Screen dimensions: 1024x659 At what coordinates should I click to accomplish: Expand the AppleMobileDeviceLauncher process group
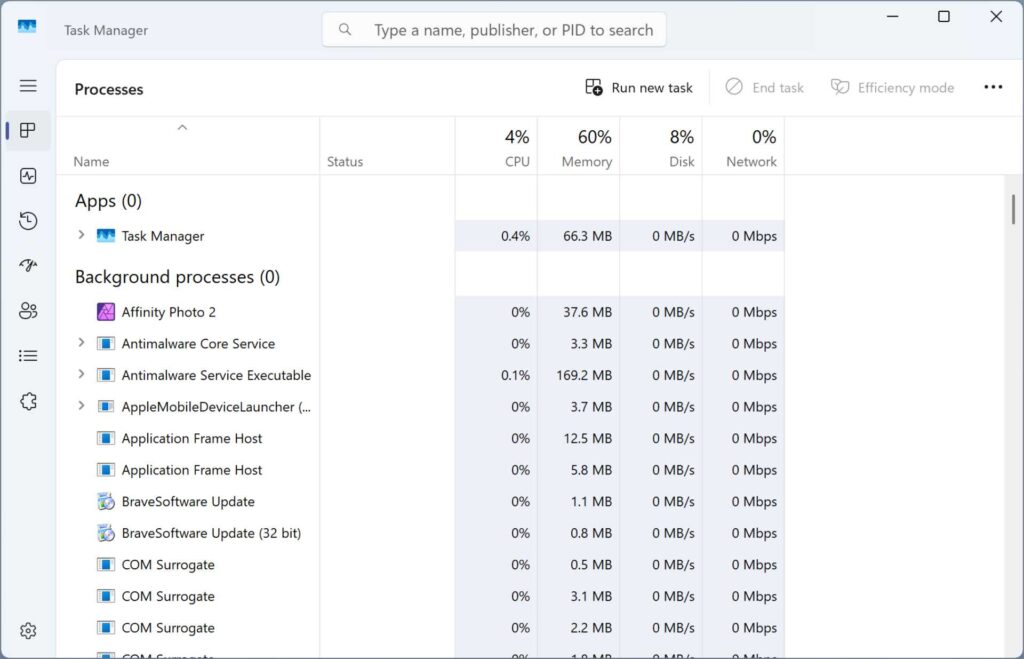pos(81,407)
